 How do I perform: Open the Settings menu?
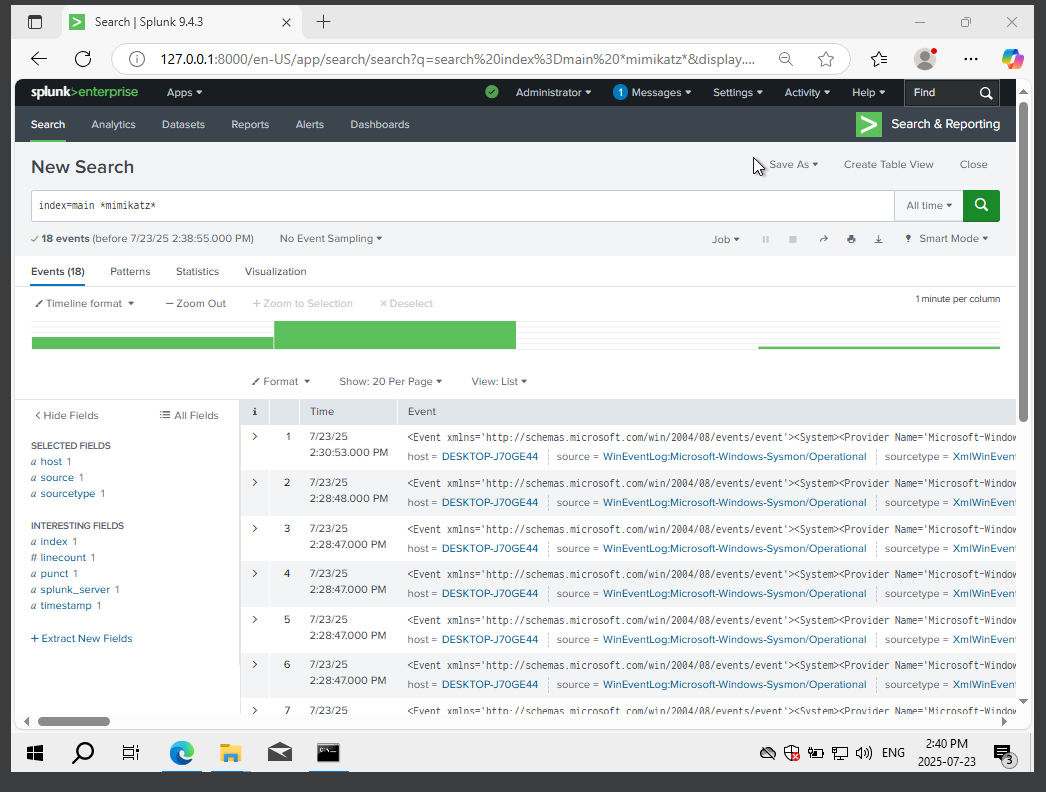tap(737, 93)
